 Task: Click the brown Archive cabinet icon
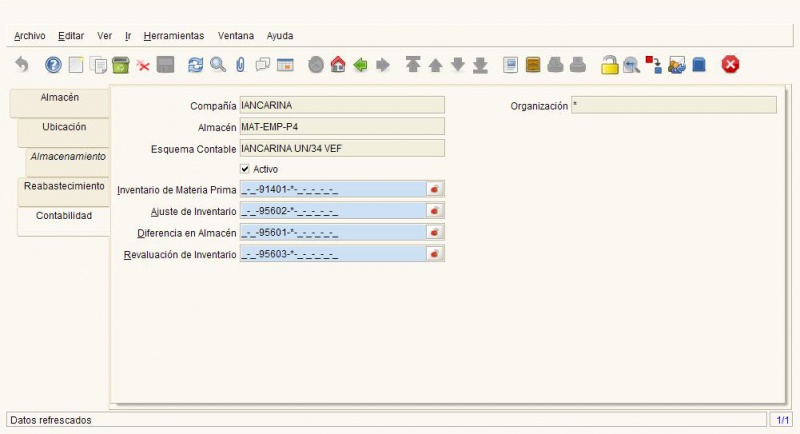pos(533,65)
